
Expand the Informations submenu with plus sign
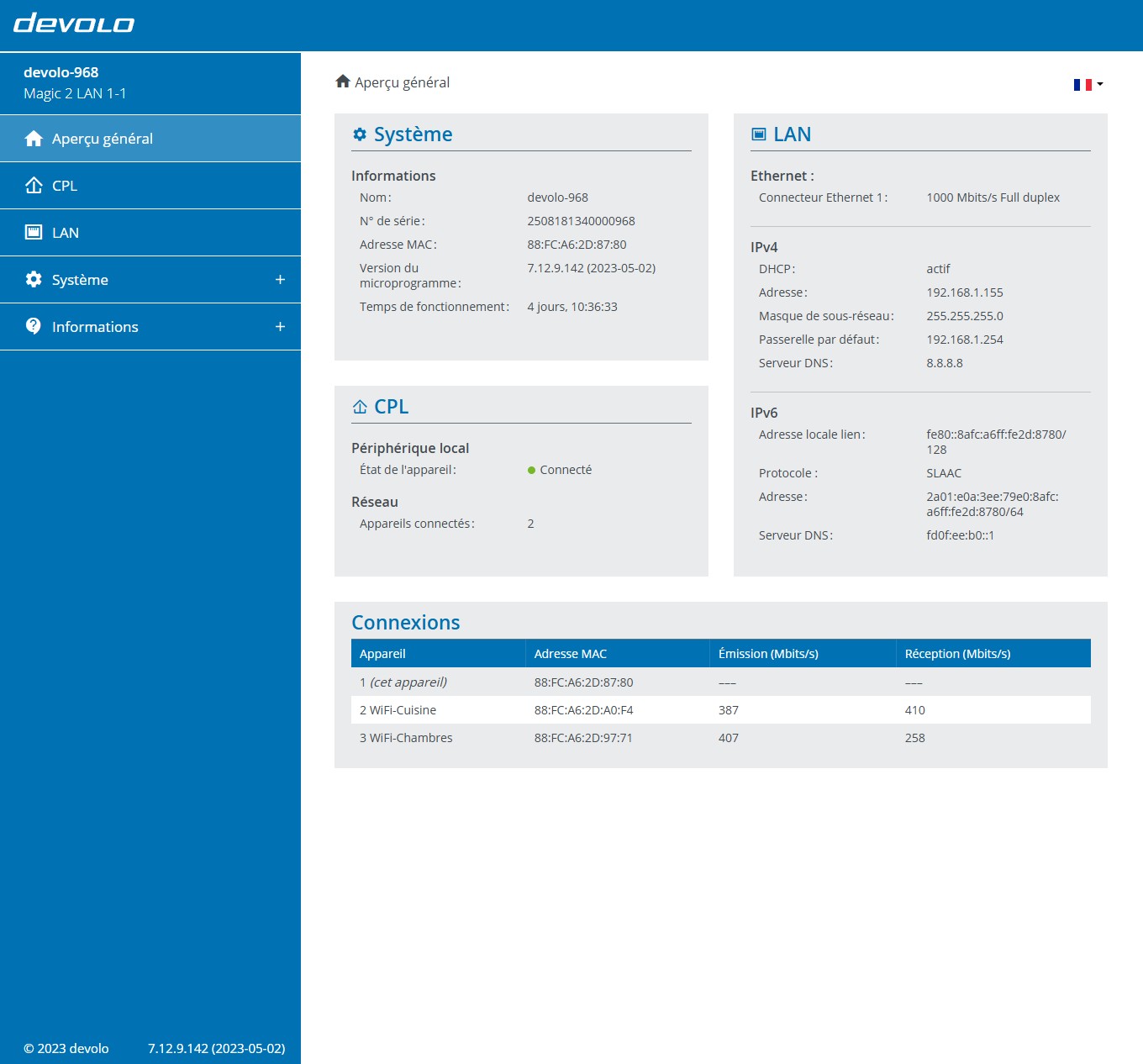[280, 327]
